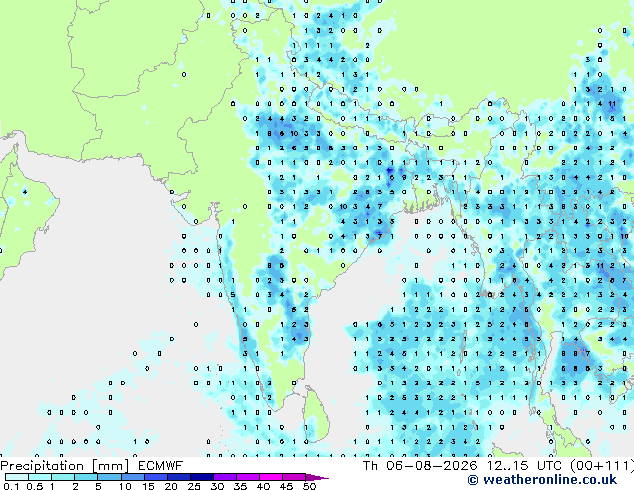Select the 35–40 mm legend color swatch
This screenshot has height=490, width=634.
click(x=247, y=477)
